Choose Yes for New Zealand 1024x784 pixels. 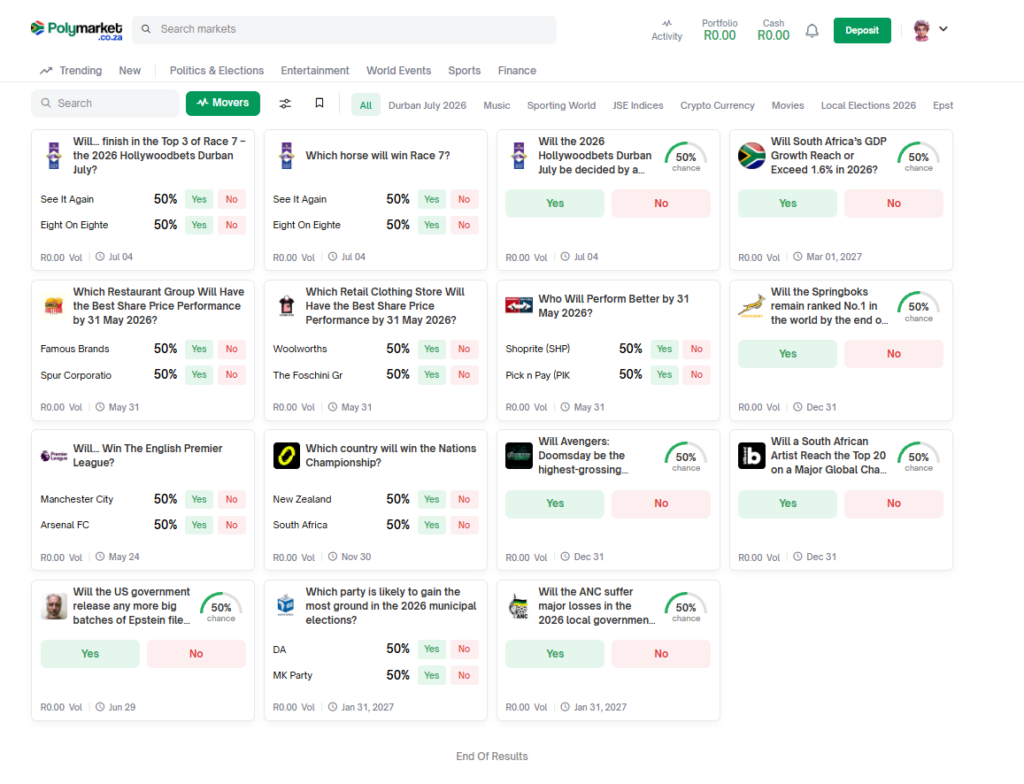432,499
